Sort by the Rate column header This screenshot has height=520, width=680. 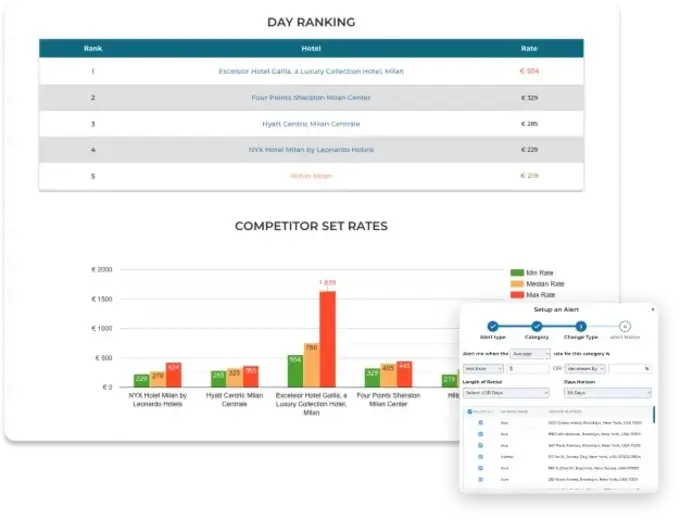(x=529, y=49)
